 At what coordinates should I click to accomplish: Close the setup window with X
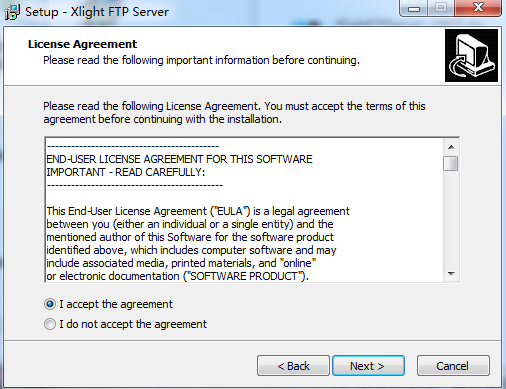coord(478,8)
